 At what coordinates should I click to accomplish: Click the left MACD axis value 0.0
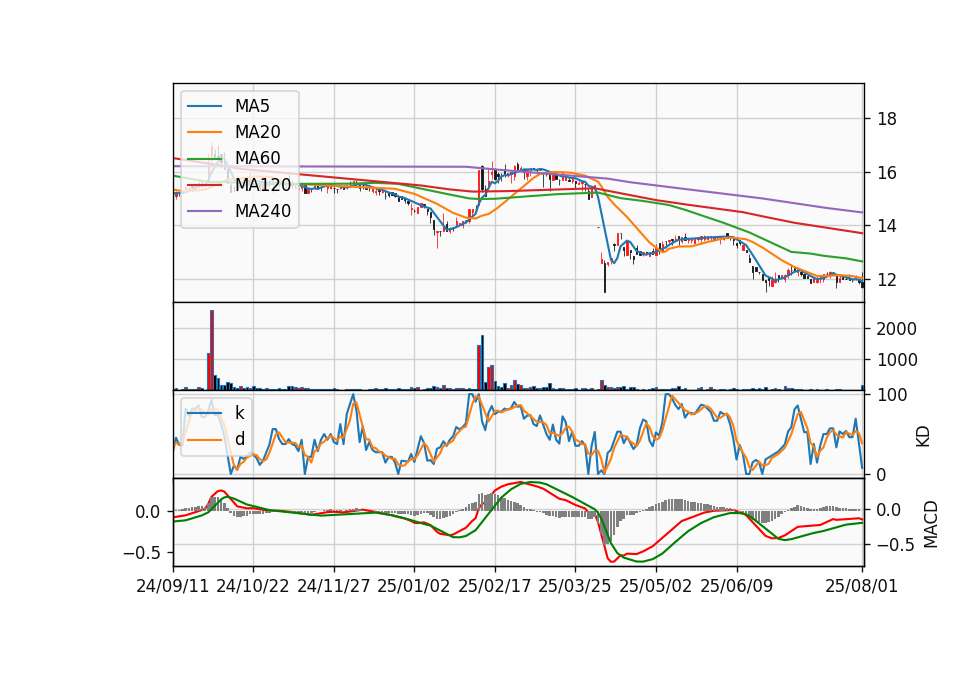[x=147, y=512]
